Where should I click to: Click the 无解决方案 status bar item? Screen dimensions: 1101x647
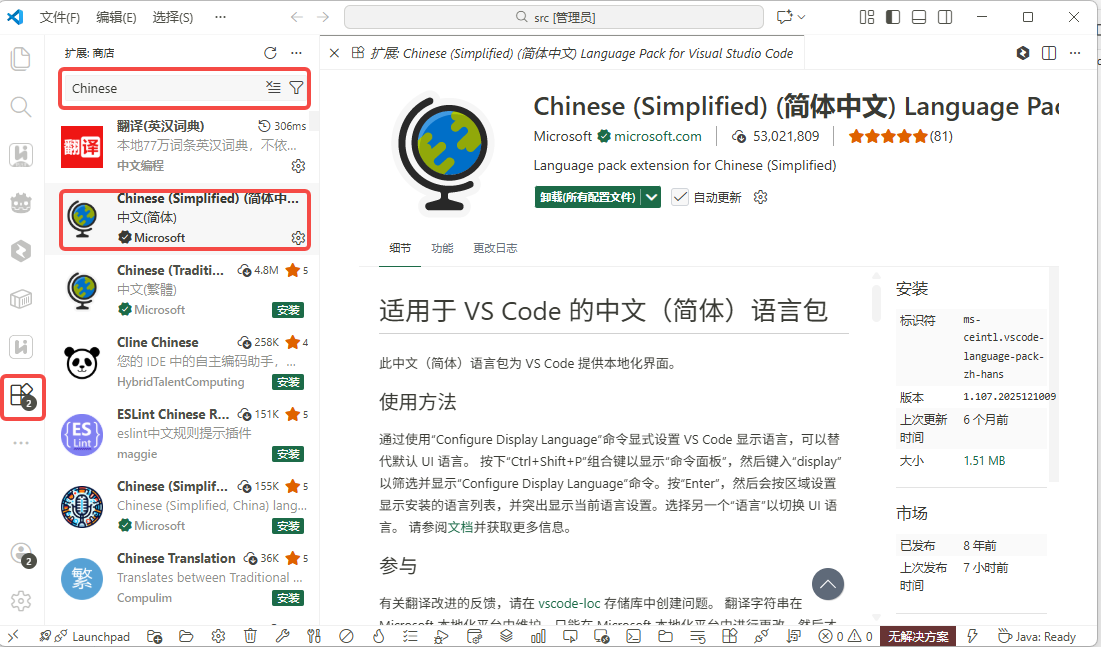point(918,636)
